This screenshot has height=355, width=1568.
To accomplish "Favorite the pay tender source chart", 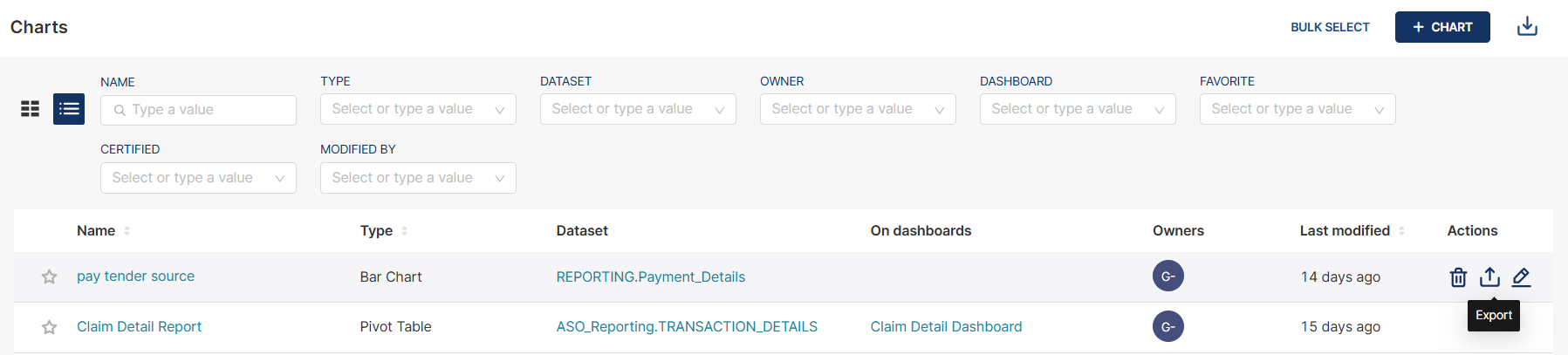I will [49, 277].
